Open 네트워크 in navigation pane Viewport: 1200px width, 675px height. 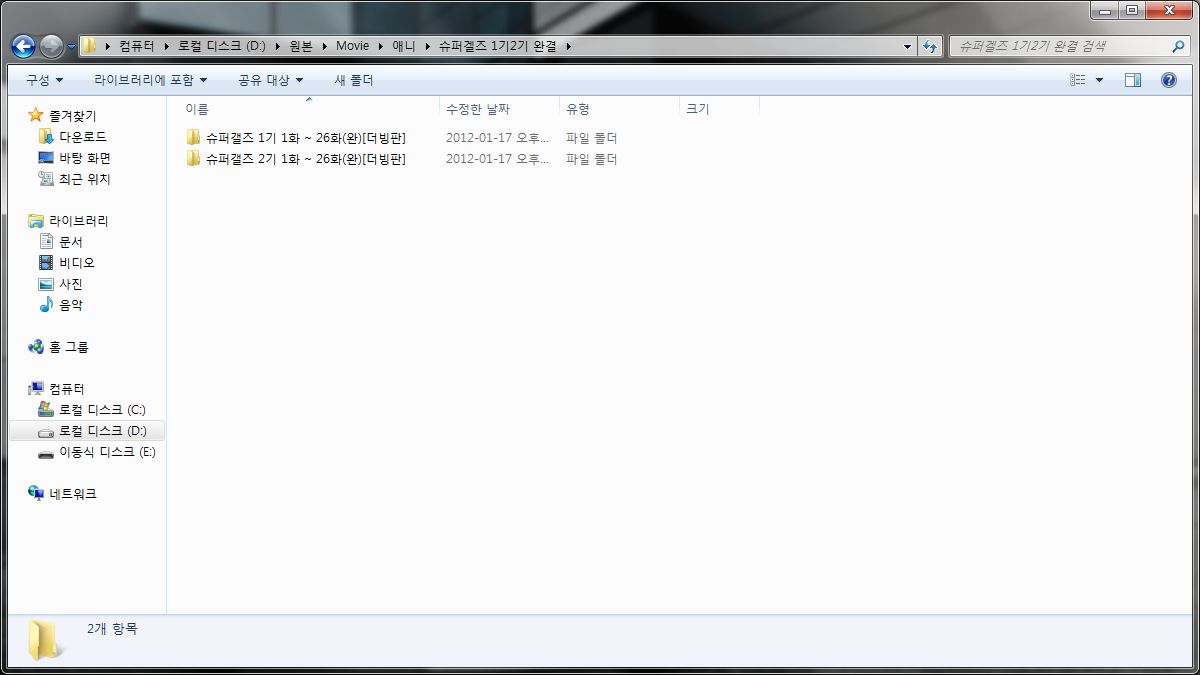pyautogui.click(x=72, y=494)
